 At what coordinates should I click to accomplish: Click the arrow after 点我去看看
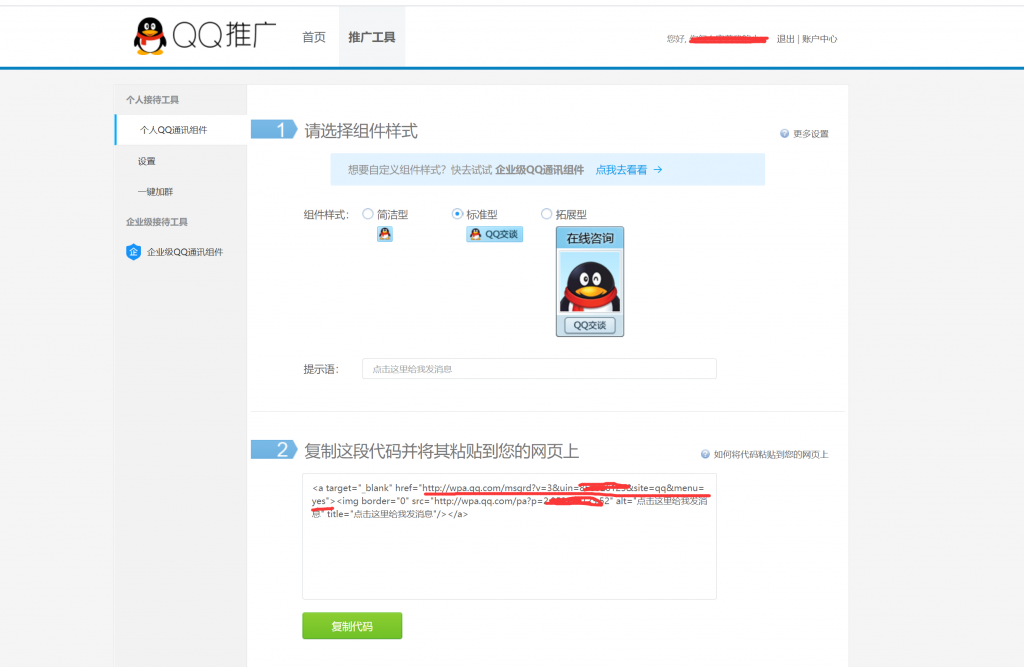click(x=658, y=170)
